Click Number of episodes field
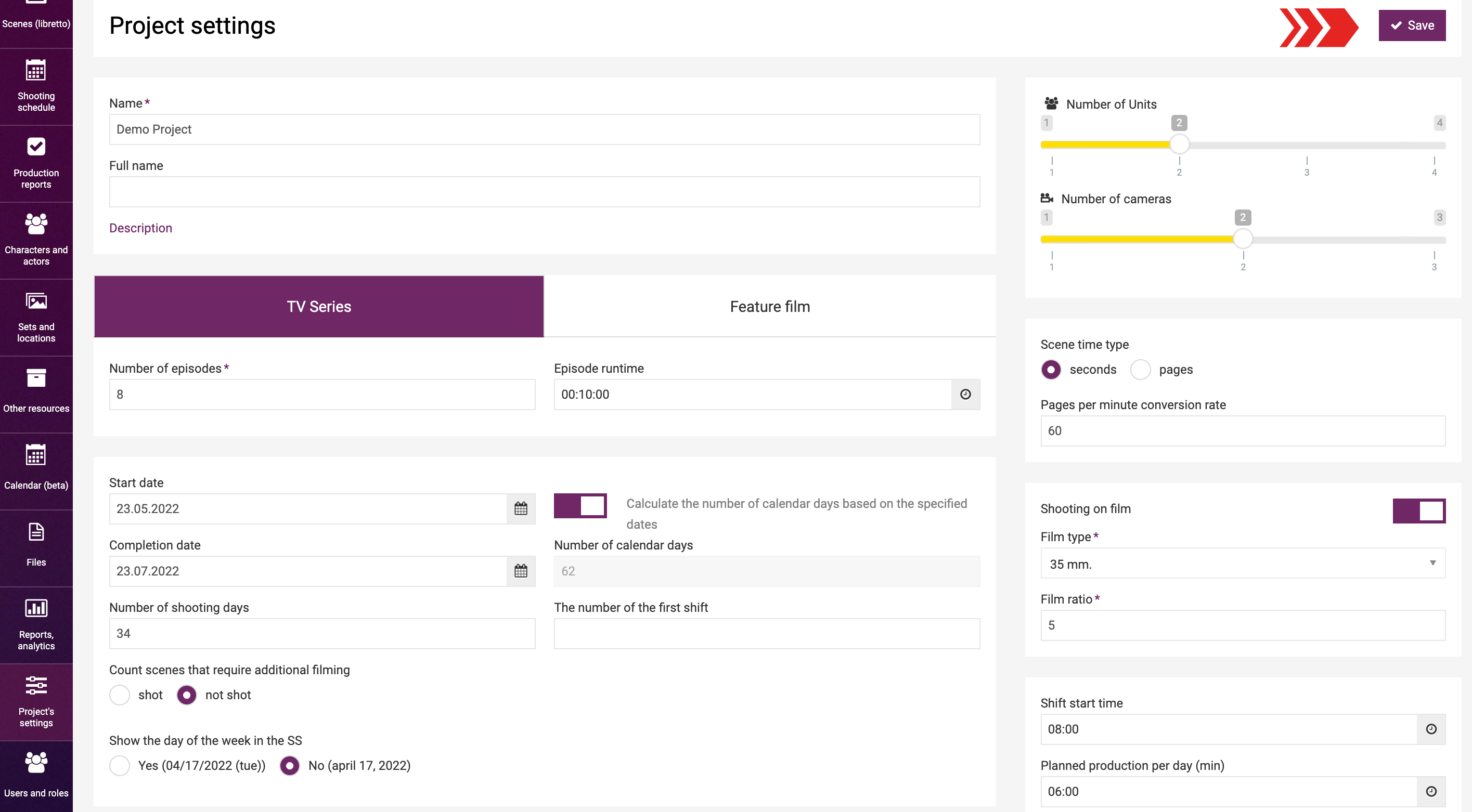The width and height of the screenshot is (1472, 812). pos(322,394)
